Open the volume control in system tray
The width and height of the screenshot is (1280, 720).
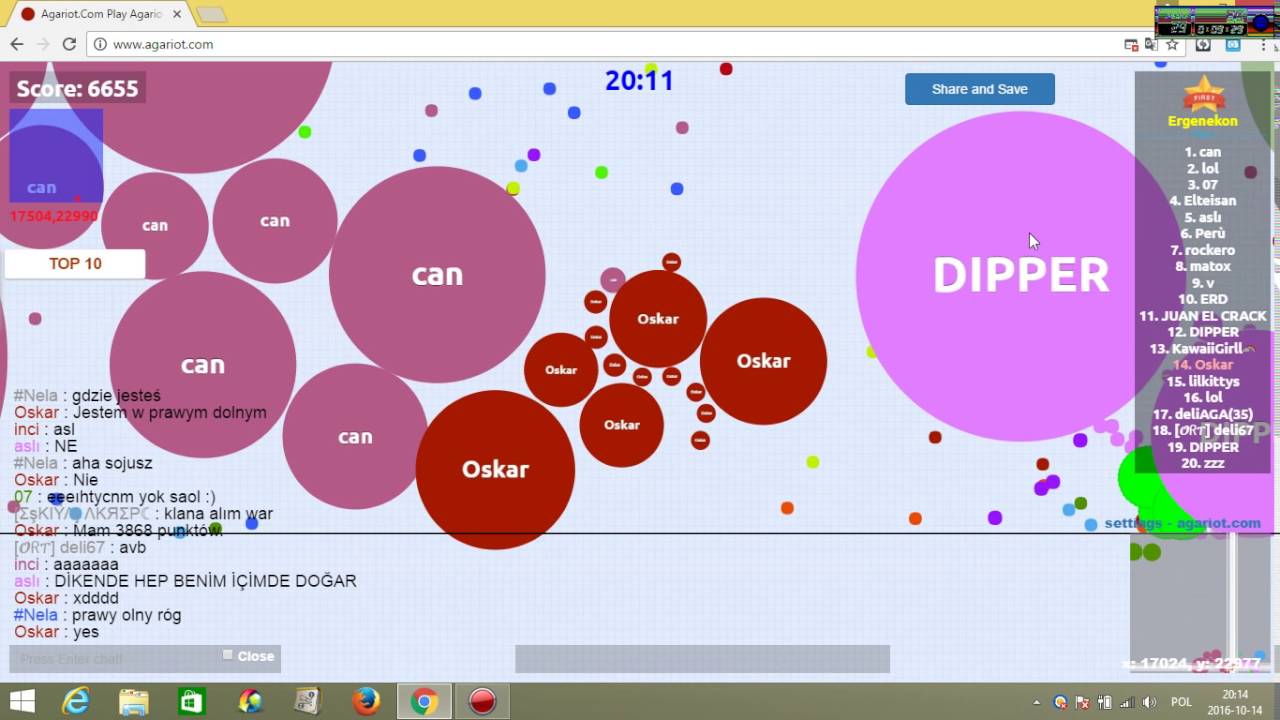point(1147,702)
